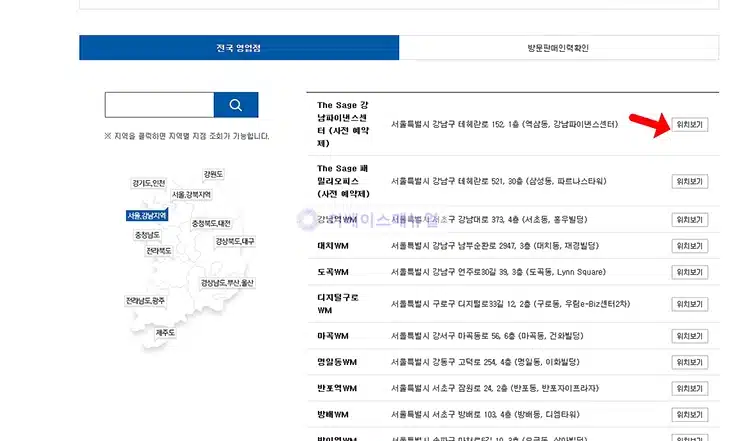Viewport: 730px width, 441px height.
Task: Click the magnifier search icon button
Action: pyautogui.click(x=236, y=105)
